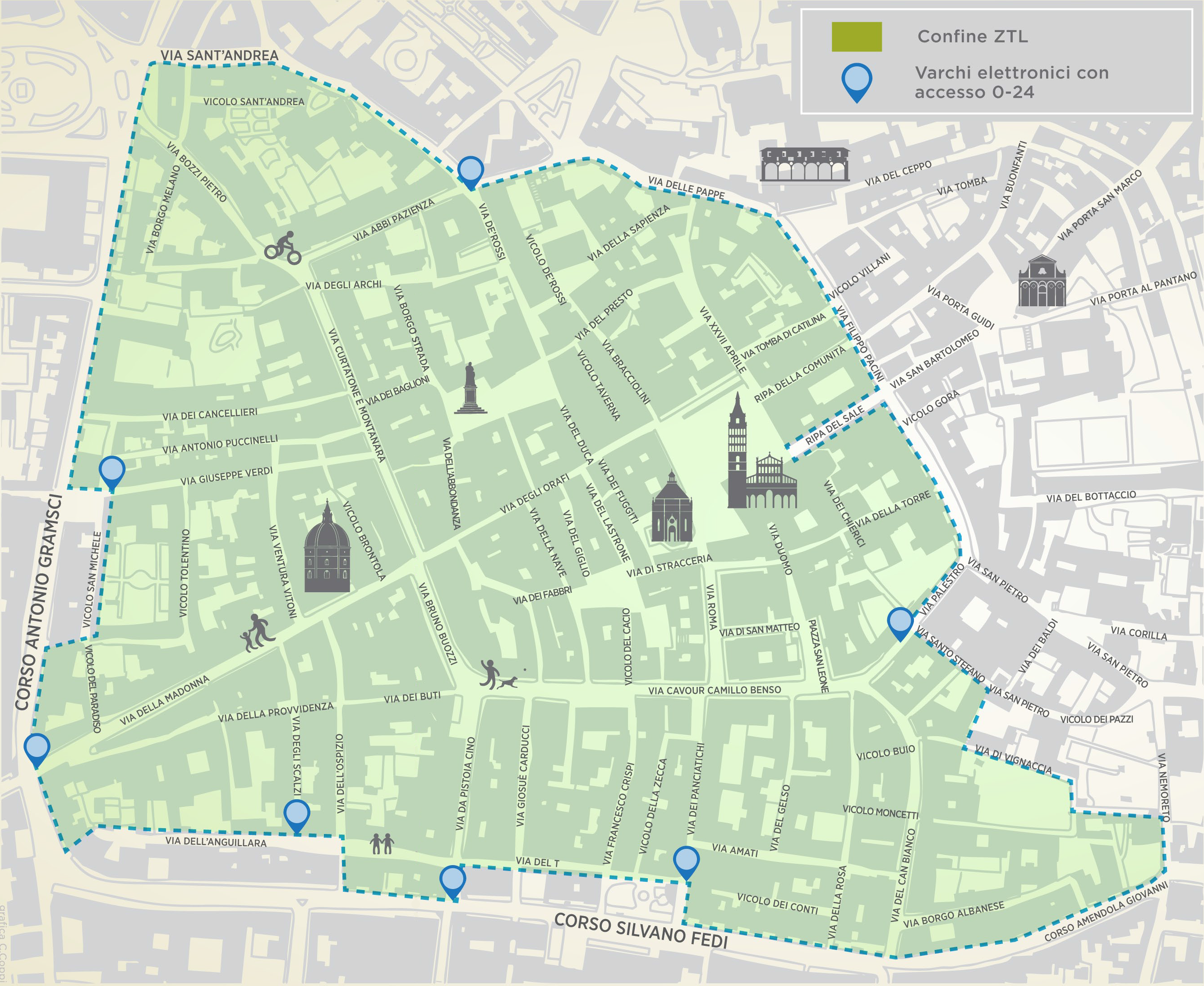Select the 'VICOLO SANT'ANDREA' label
This screenshot has width=1204, height=986.
(x=254, y=101)
